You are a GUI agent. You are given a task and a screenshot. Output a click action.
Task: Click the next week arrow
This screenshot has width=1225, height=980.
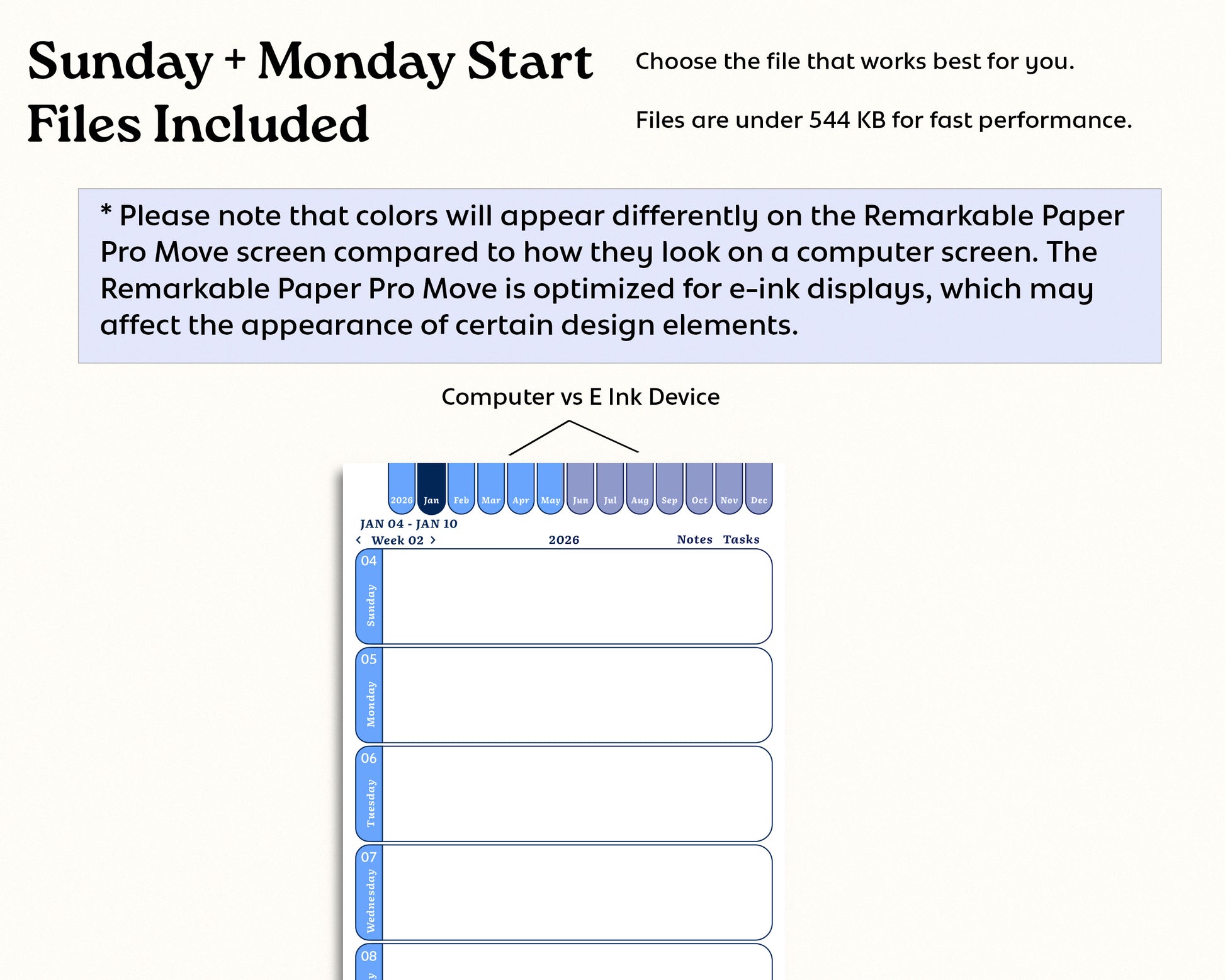pyautogui.click(x=432, y=540)
